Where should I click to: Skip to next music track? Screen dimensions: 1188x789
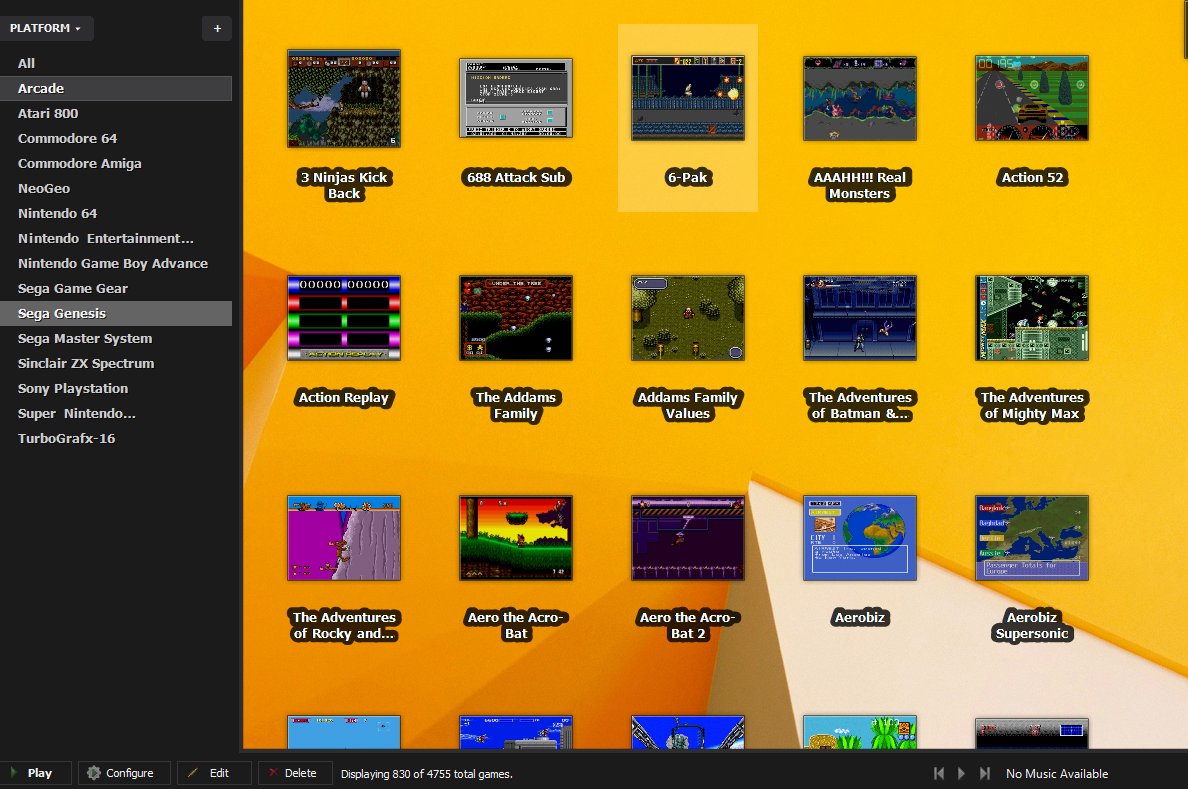click(985, 773)
